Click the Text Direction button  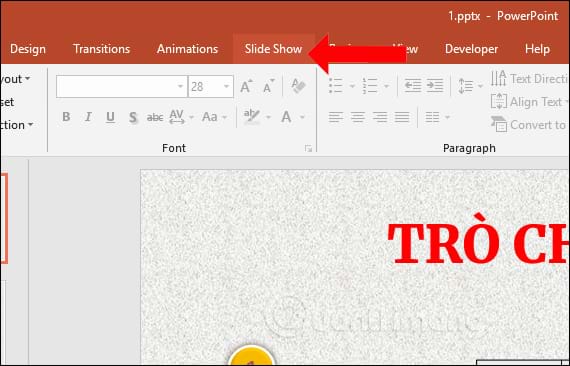point(529,79)
